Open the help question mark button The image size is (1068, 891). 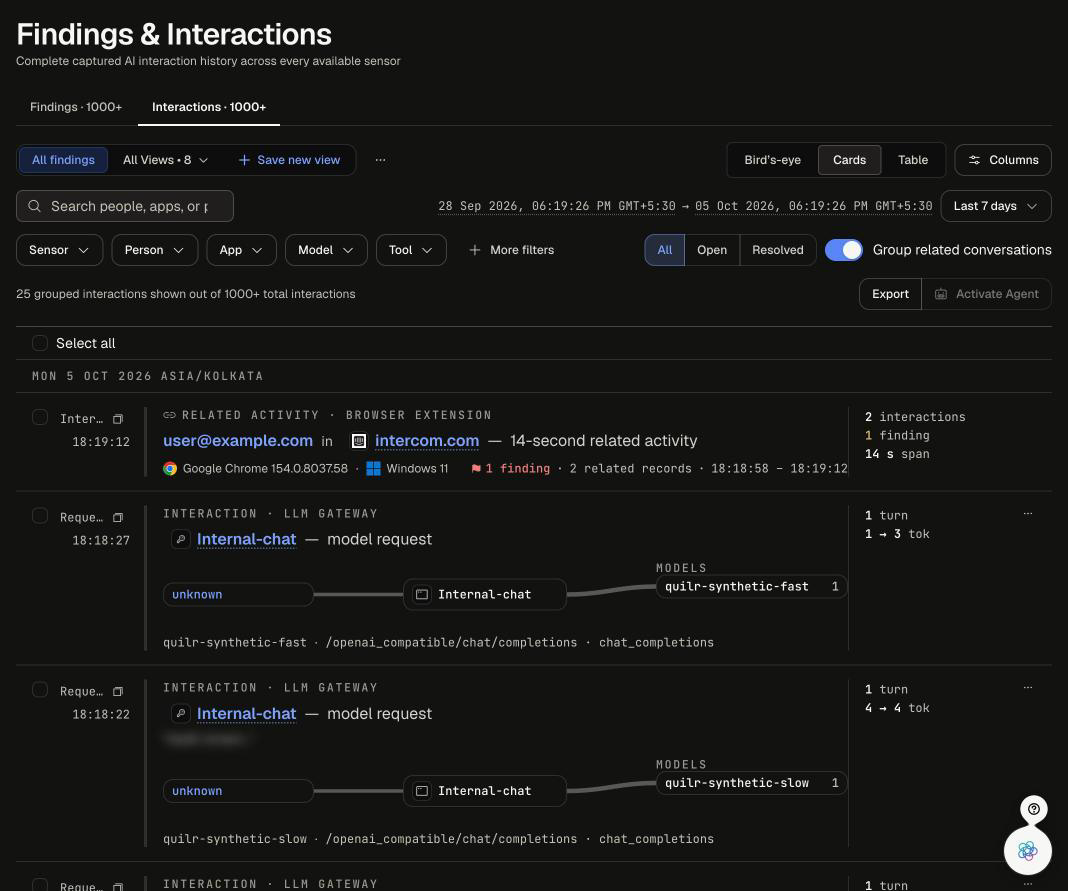click(x=1034, y=809)
